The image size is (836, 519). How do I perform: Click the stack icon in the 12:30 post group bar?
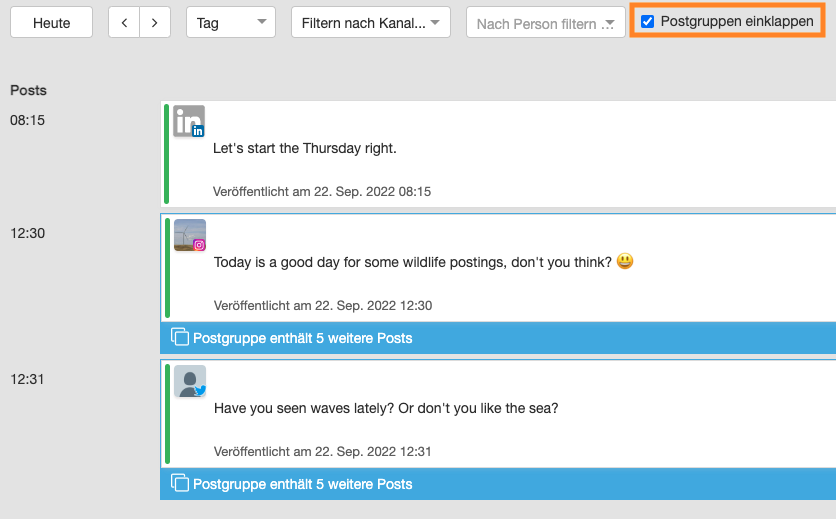pos(180,337)
